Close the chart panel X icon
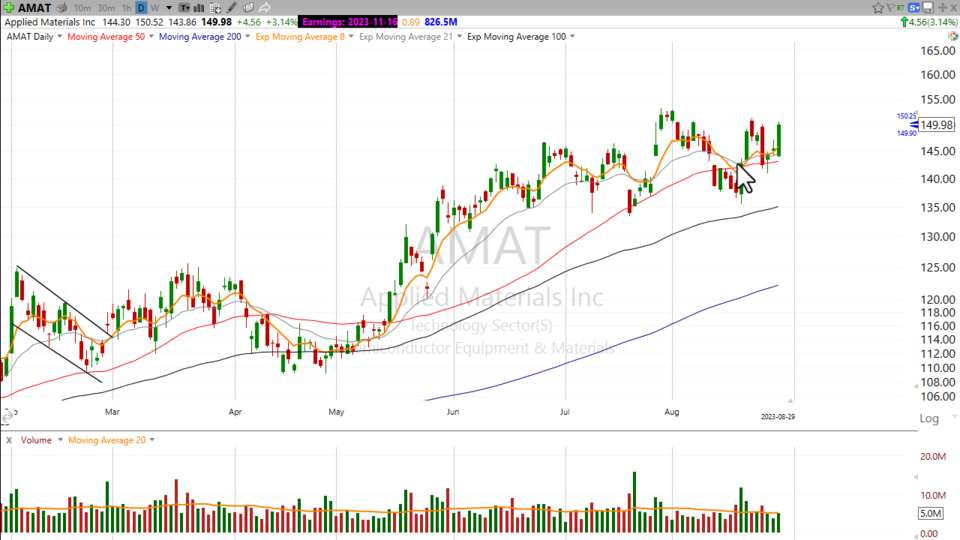 click(x=953, y=8)
